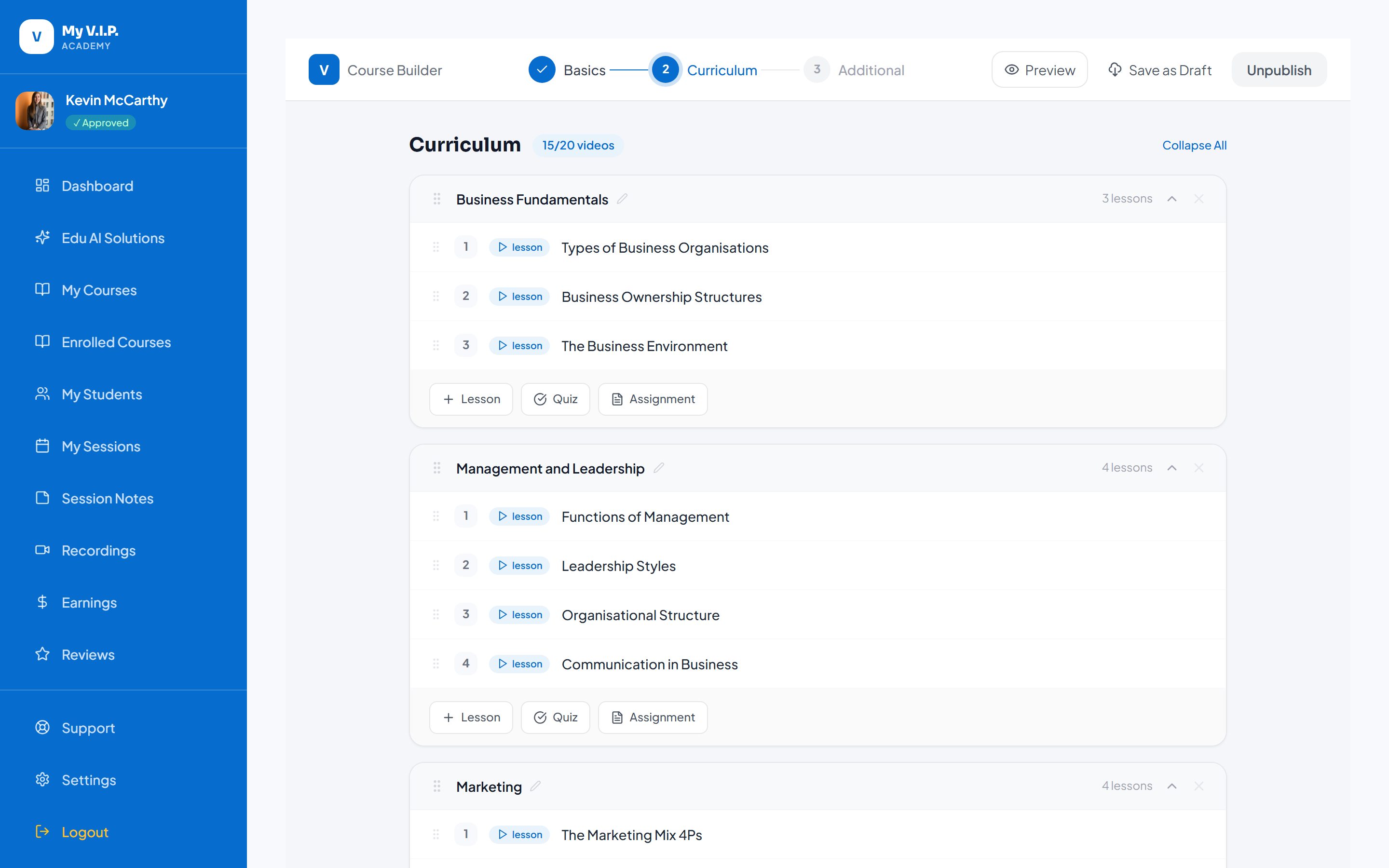Add an Assignment to Business Fundamentals

pos(653,399)
